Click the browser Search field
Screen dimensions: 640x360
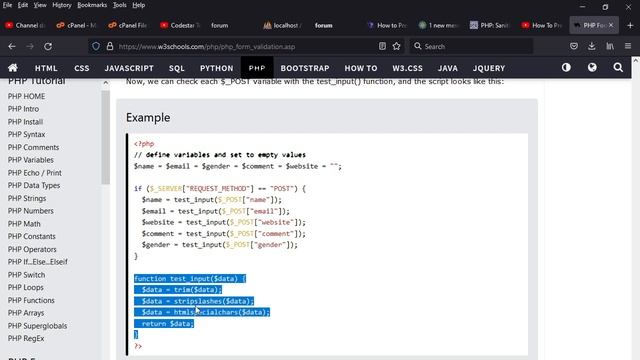coord(471,47)
